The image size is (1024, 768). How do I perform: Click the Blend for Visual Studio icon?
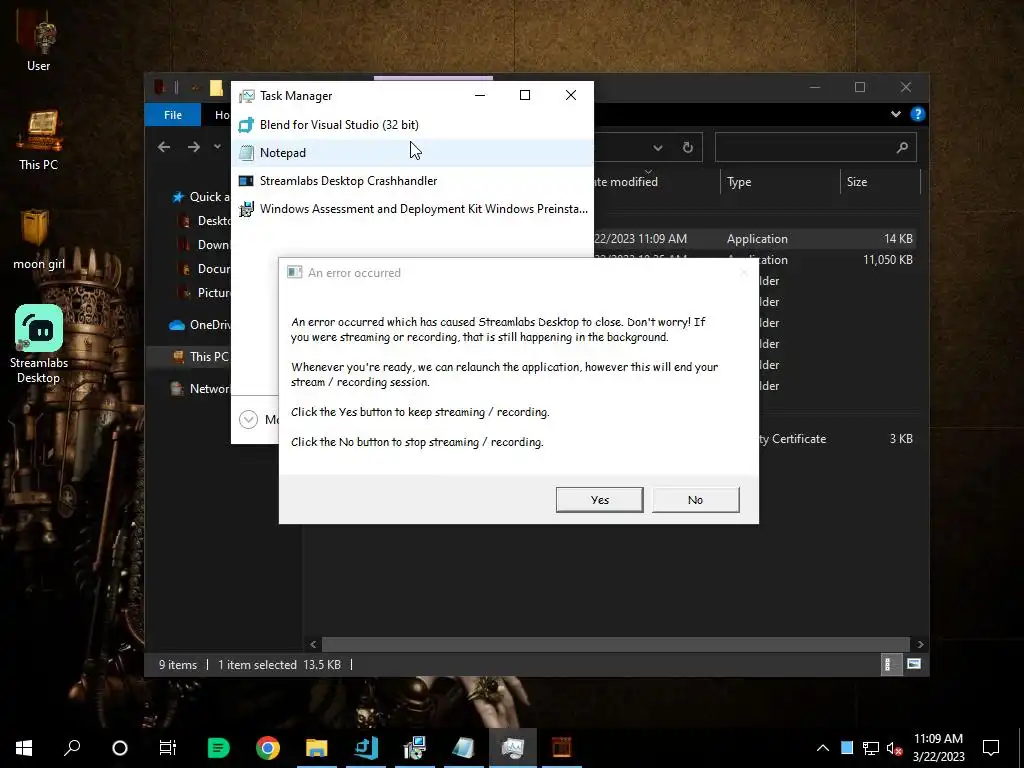[x=246, y=125]
